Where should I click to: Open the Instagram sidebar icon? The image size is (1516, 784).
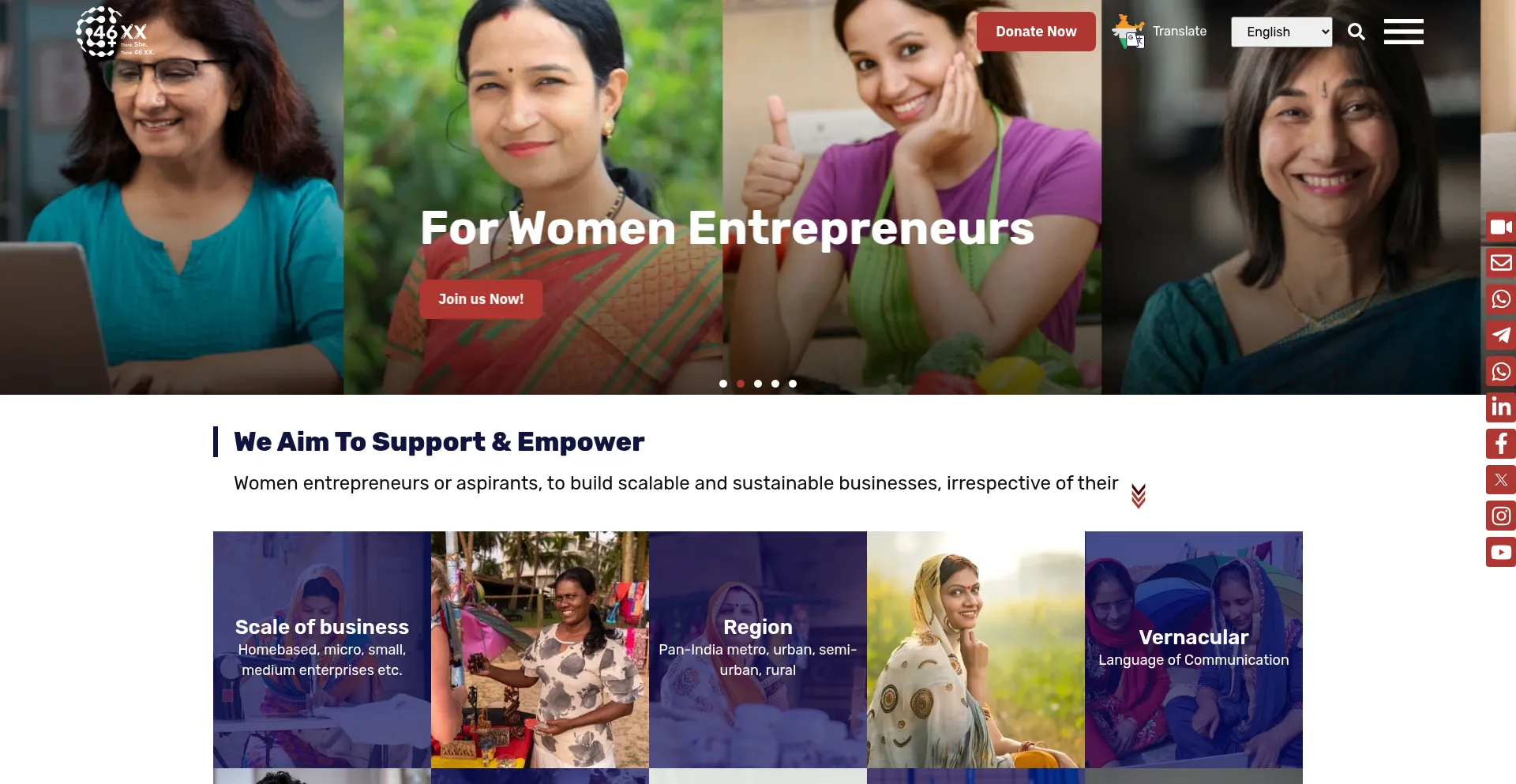pos(1500,516)
